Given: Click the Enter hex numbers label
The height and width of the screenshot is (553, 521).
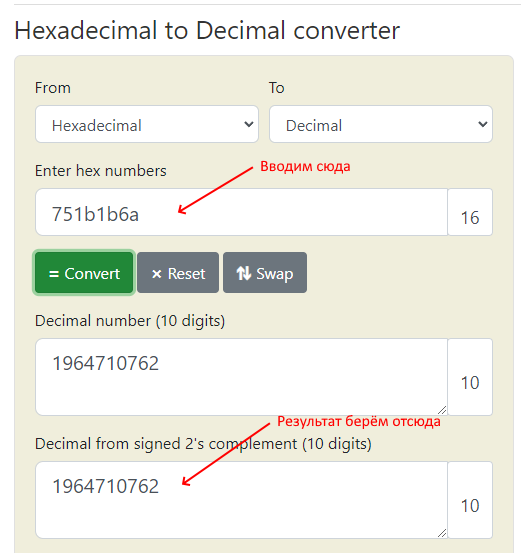Looking at the screenshot, I should click(101, 171).
